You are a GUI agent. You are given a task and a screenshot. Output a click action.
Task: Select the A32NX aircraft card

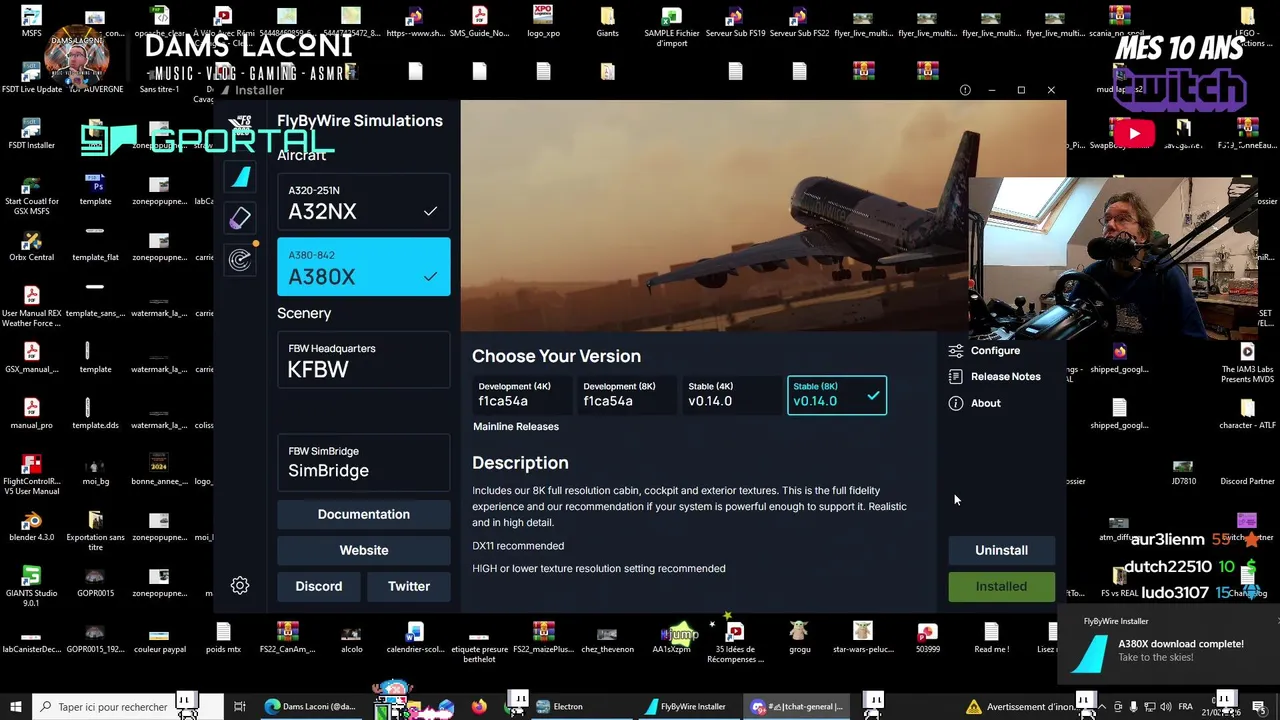364,203
